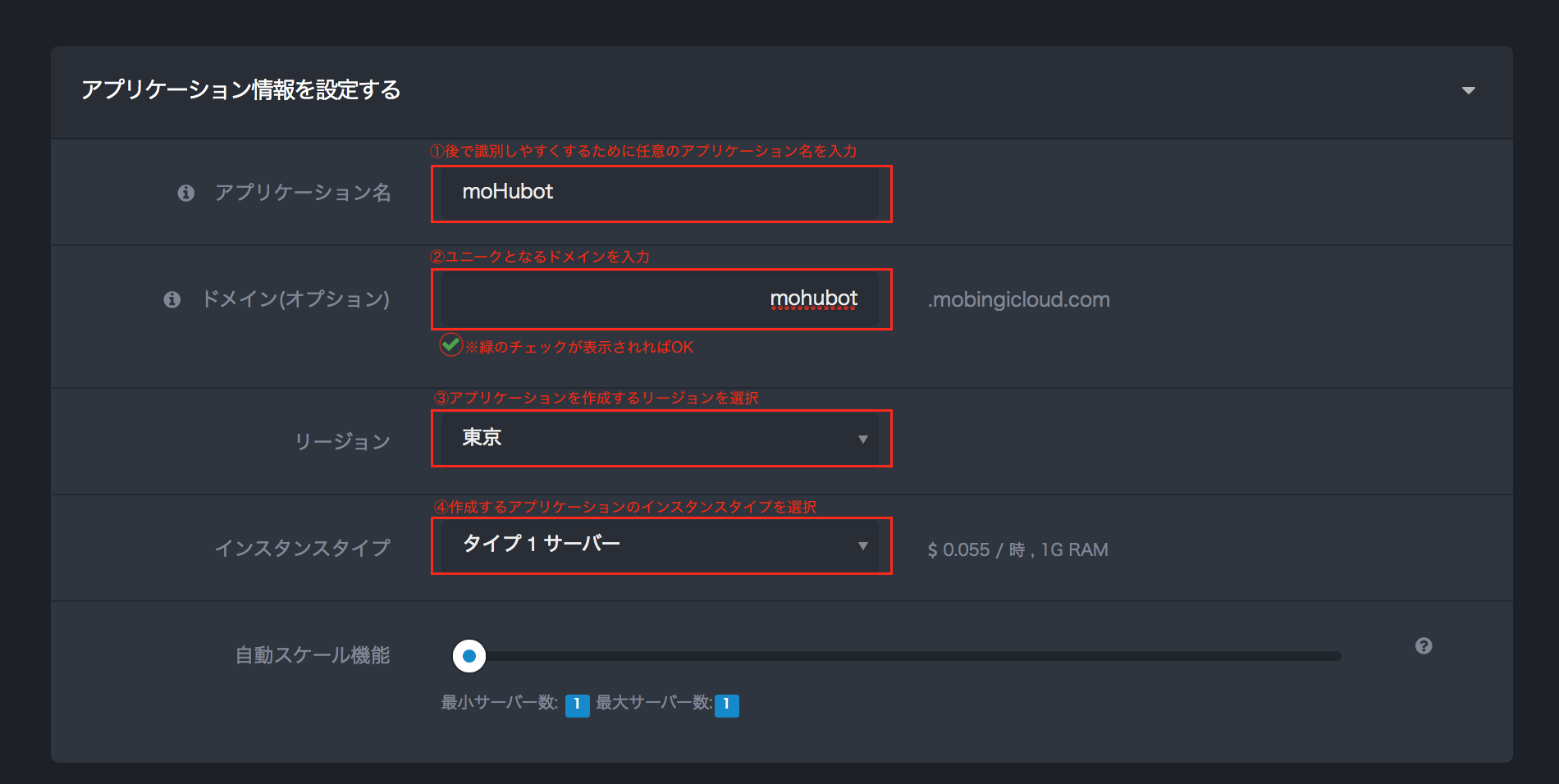1559x784 pixels.
Task: Select the application name field containing moHubot
Action: pos(661,194)
